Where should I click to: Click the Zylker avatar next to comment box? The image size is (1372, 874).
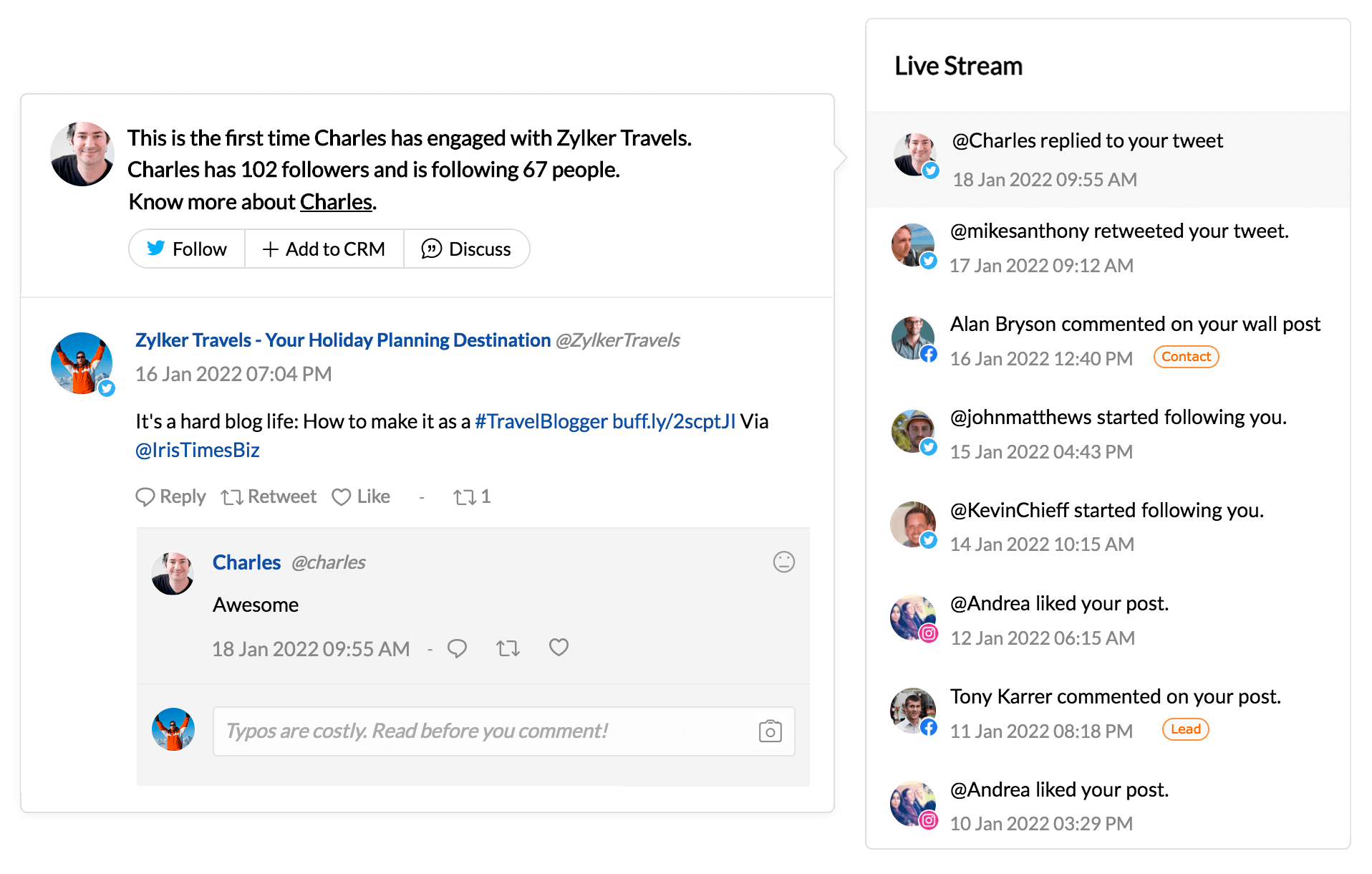click(x=173, y=729)
